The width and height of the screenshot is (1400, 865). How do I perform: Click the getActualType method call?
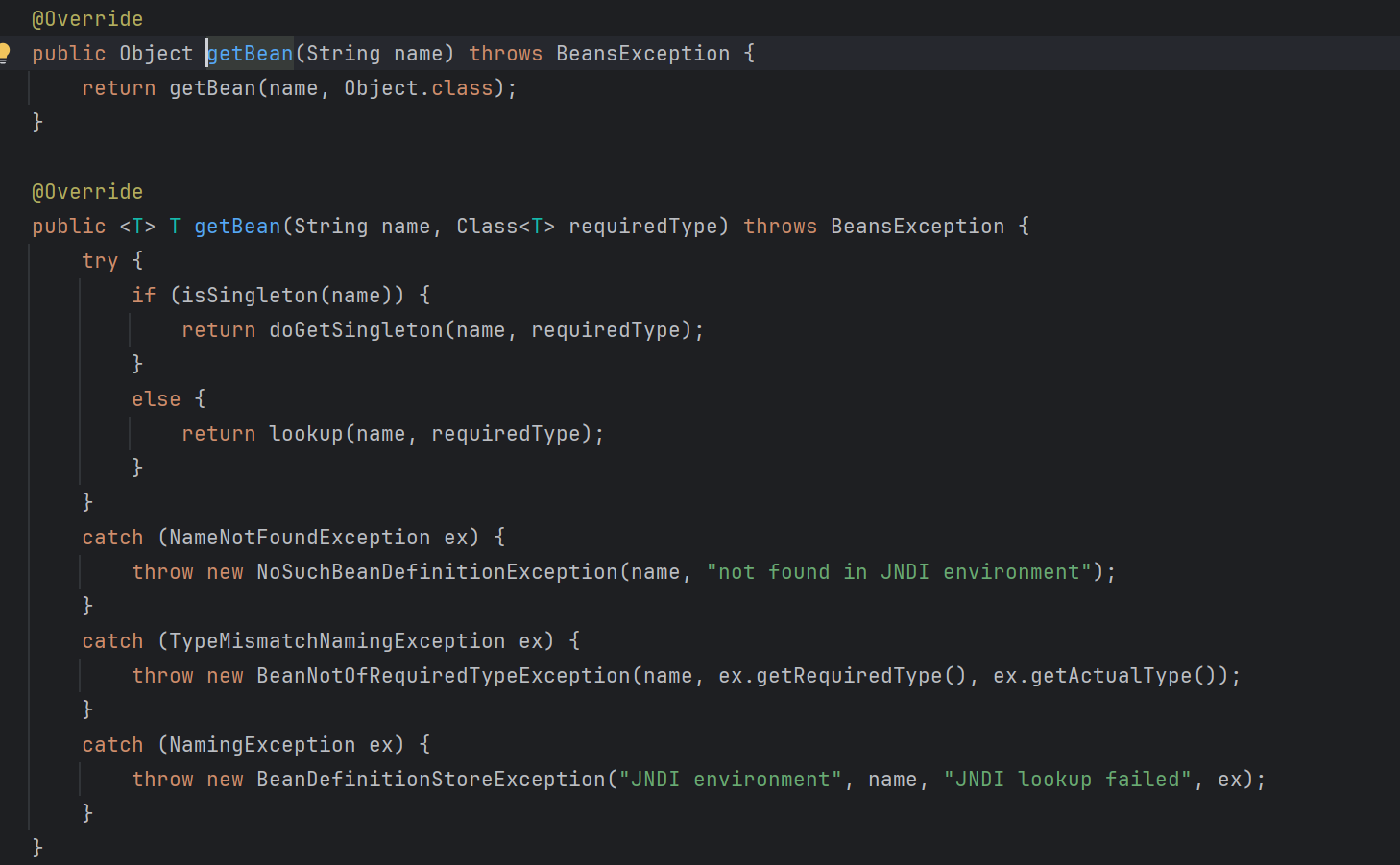(x=1111, y=676)
